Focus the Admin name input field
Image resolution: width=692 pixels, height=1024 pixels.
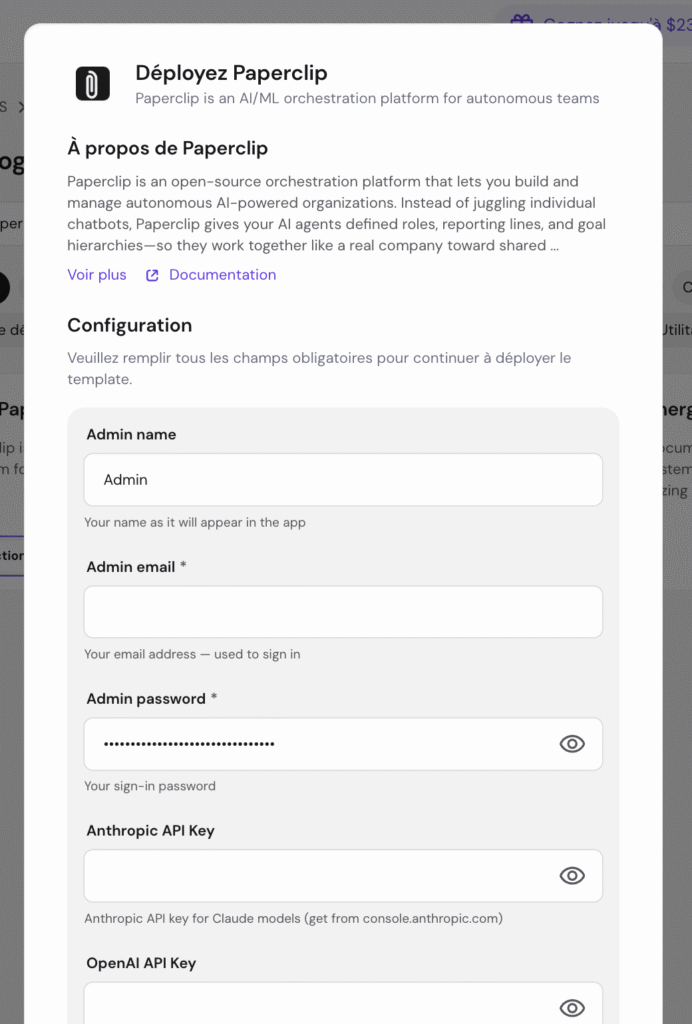[x=343, y=480]
